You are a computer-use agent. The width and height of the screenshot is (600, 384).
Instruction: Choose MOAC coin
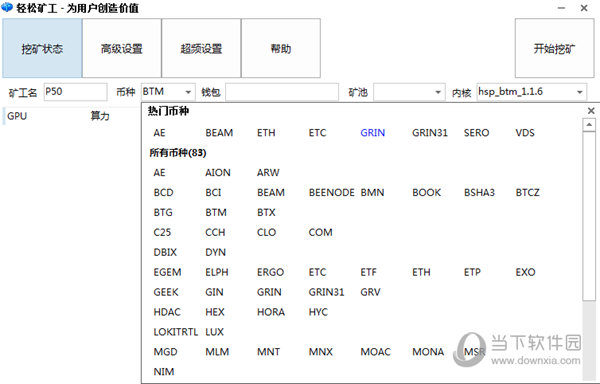click(x=376, y=351)
